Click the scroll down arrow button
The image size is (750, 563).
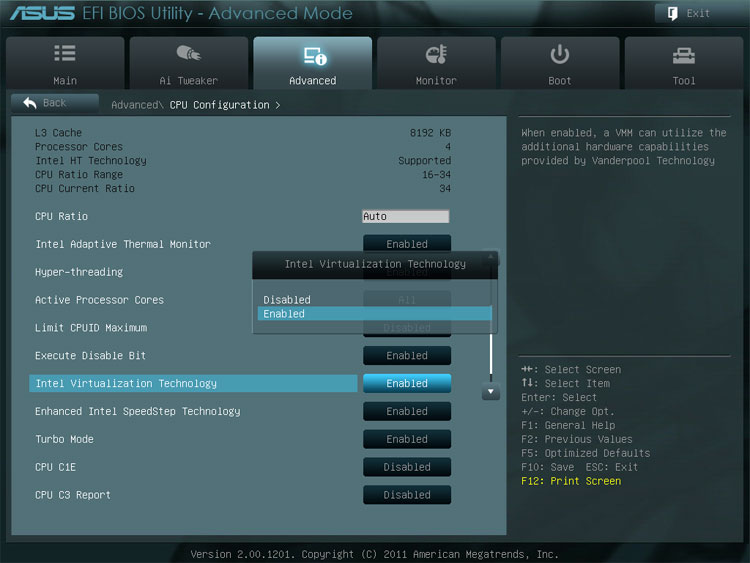[x=491, y=391]
